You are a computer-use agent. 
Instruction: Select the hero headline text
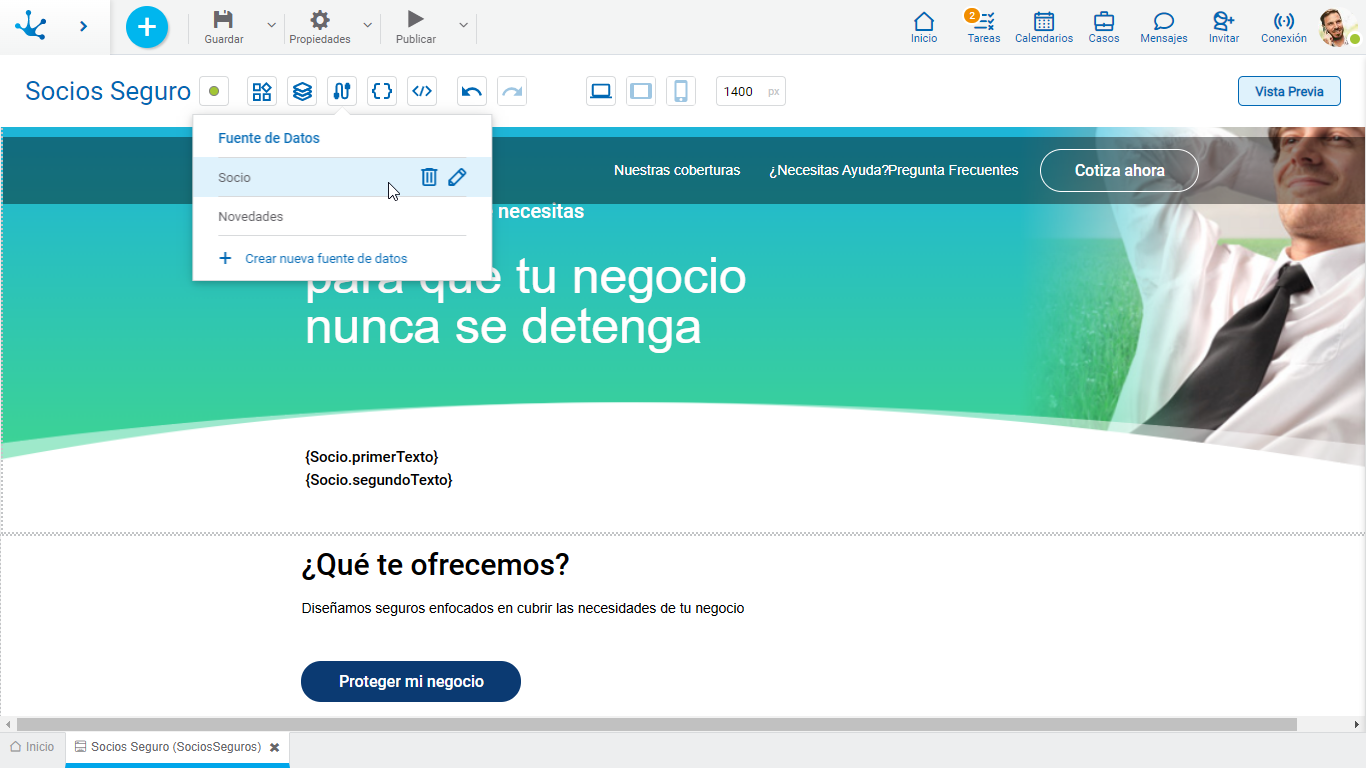[x=525, y=302]
